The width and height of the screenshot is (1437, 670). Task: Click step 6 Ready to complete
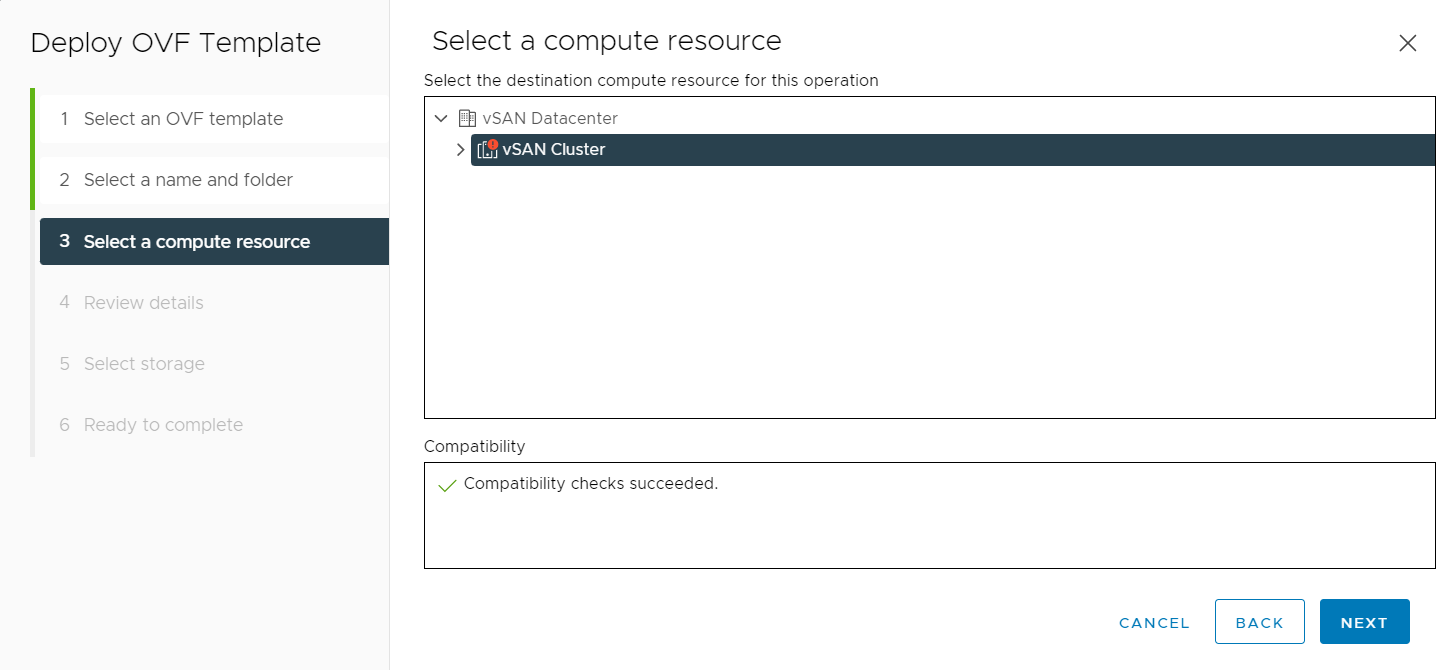click(163, 425)
